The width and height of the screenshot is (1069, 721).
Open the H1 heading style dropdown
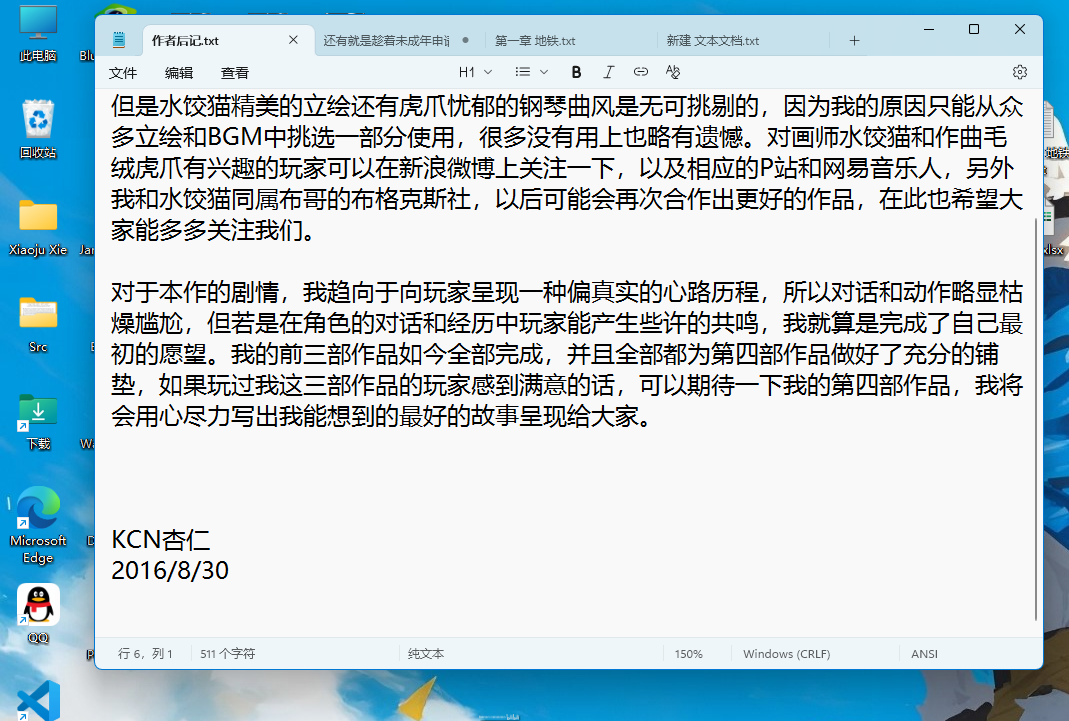coord(474,71)
